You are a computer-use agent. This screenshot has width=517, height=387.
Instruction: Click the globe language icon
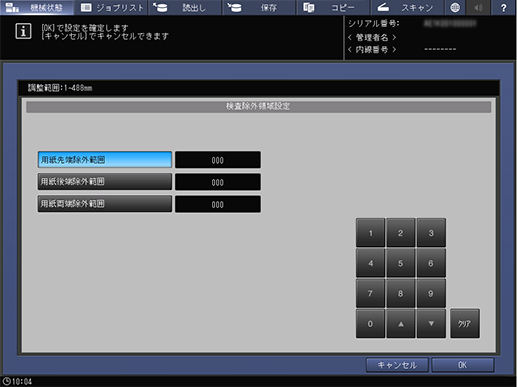point(455,7)
